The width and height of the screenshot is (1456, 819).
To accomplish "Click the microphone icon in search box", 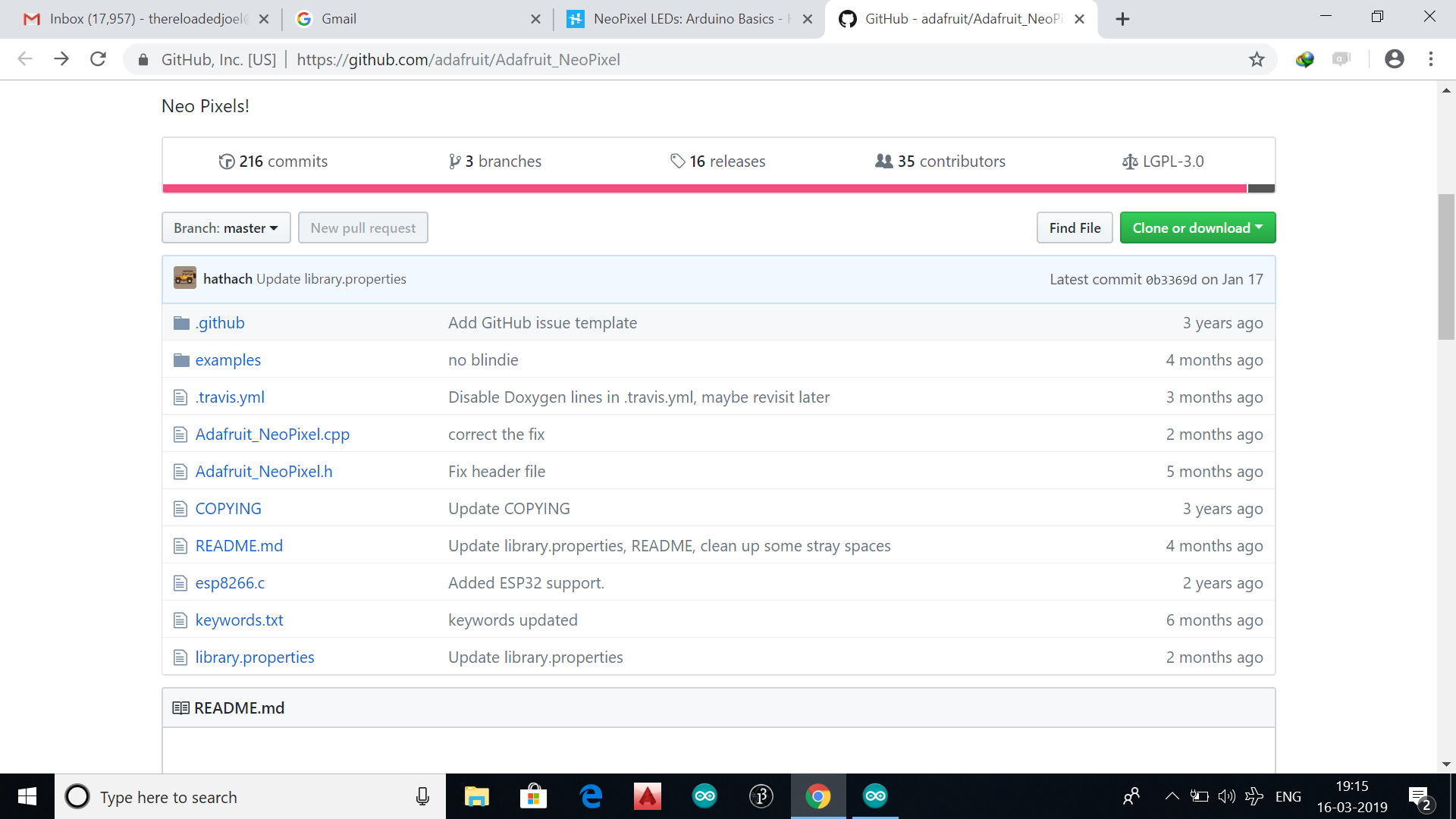I will (422, 797).
